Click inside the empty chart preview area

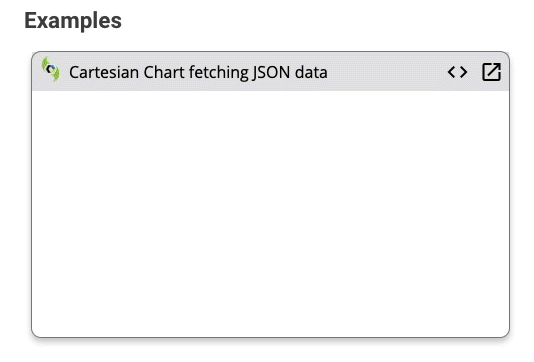coord(270,214)
